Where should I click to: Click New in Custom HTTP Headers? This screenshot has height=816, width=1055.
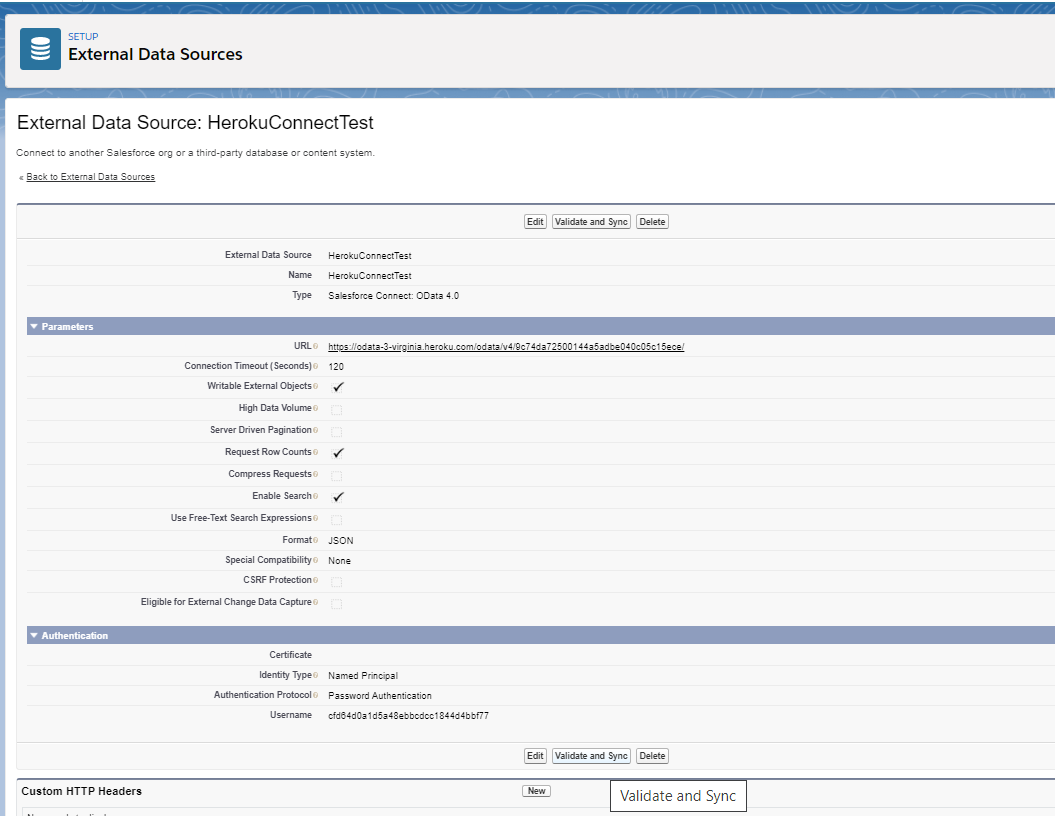(536, 791)
